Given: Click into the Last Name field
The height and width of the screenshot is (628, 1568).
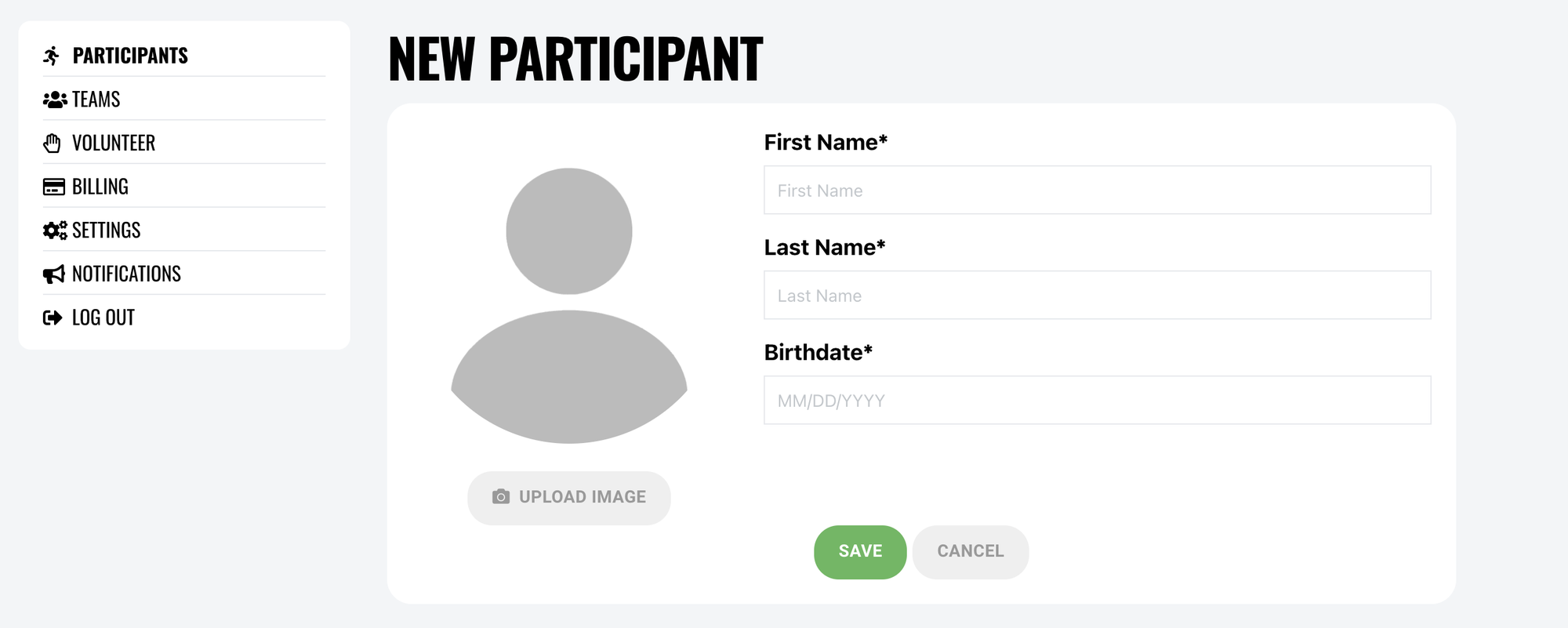Looking at the screenshot, I should click(x=1097, y=295).
